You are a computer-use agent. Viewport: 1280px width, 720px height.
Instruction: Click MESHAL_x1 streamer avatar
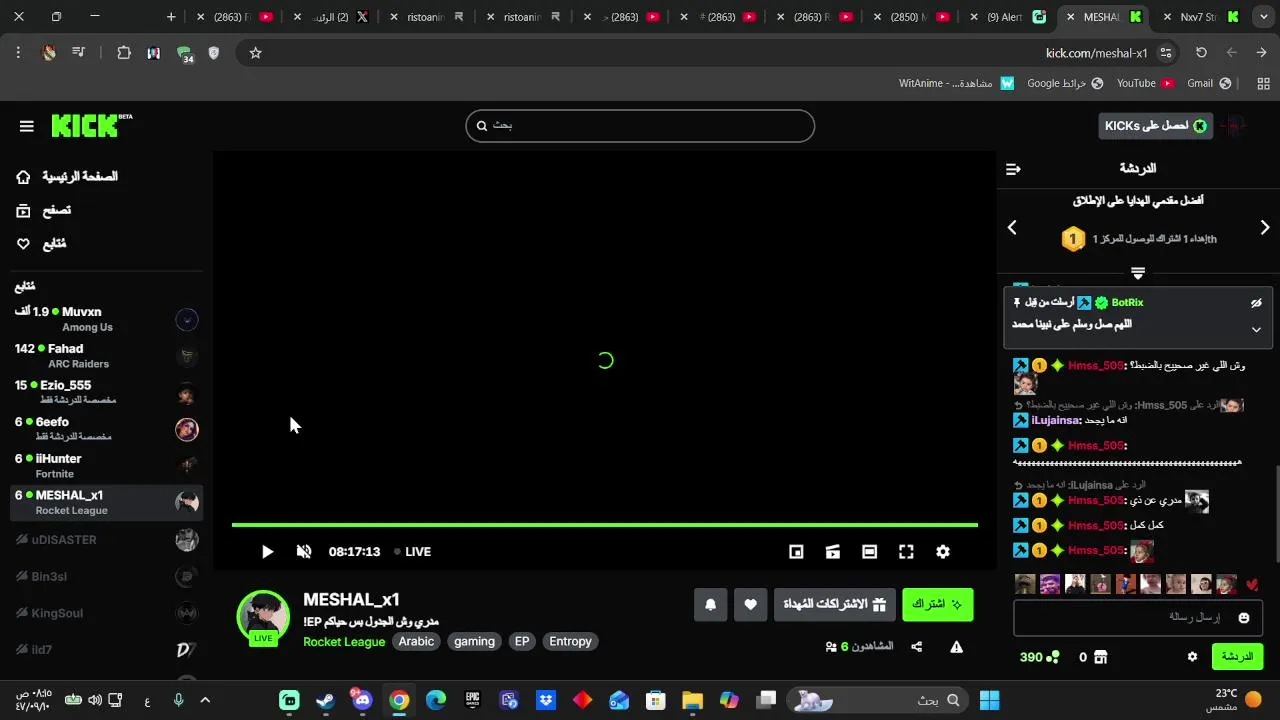(x=263, y=616)
